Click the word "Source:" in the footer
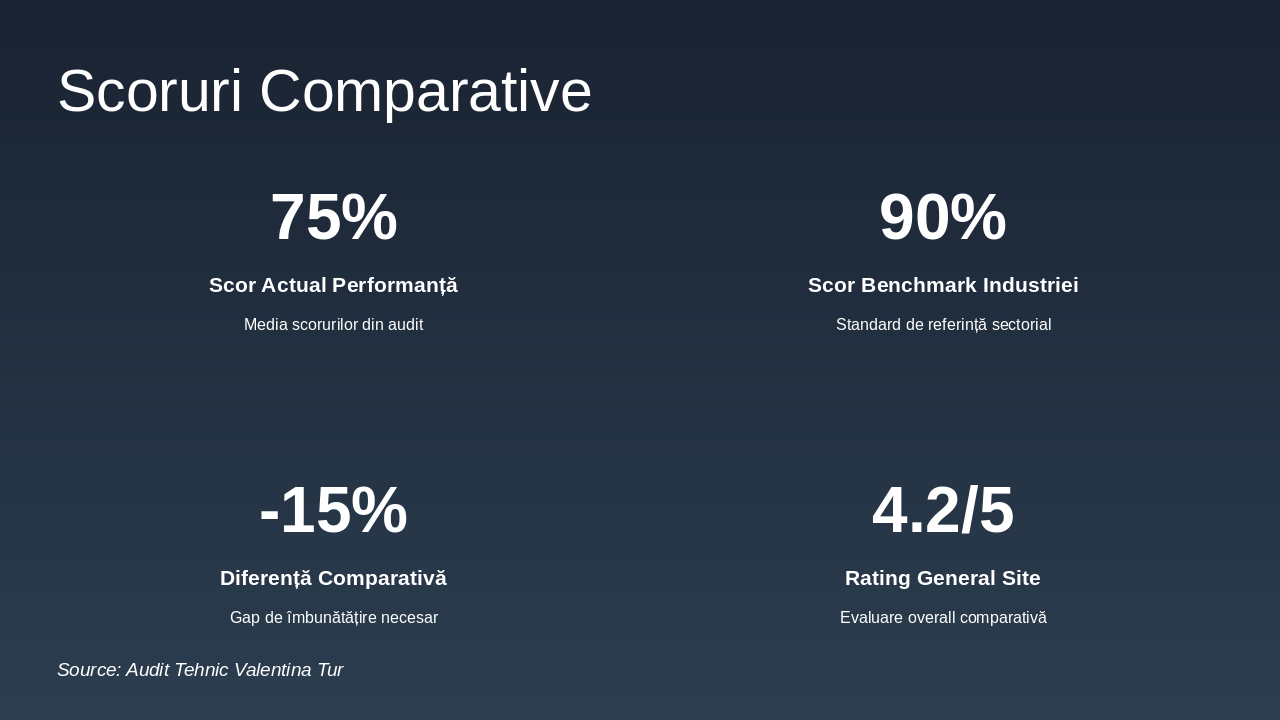Viewport: 1280px width, 720px height. [x=89, y=670]
